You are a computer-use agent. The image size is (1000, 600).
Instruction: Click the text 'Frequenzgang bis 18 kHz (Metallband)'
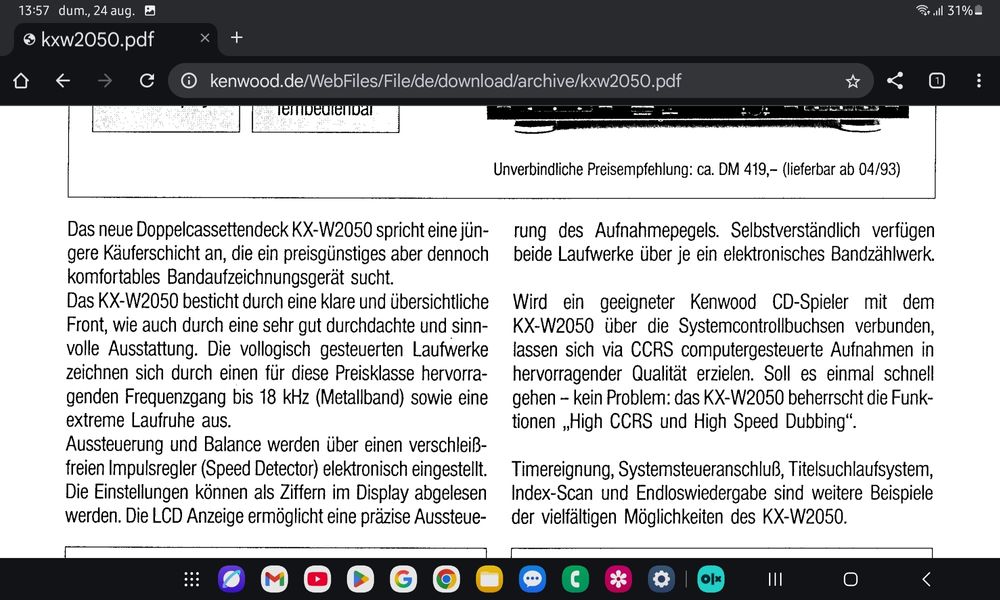(265, 397)
